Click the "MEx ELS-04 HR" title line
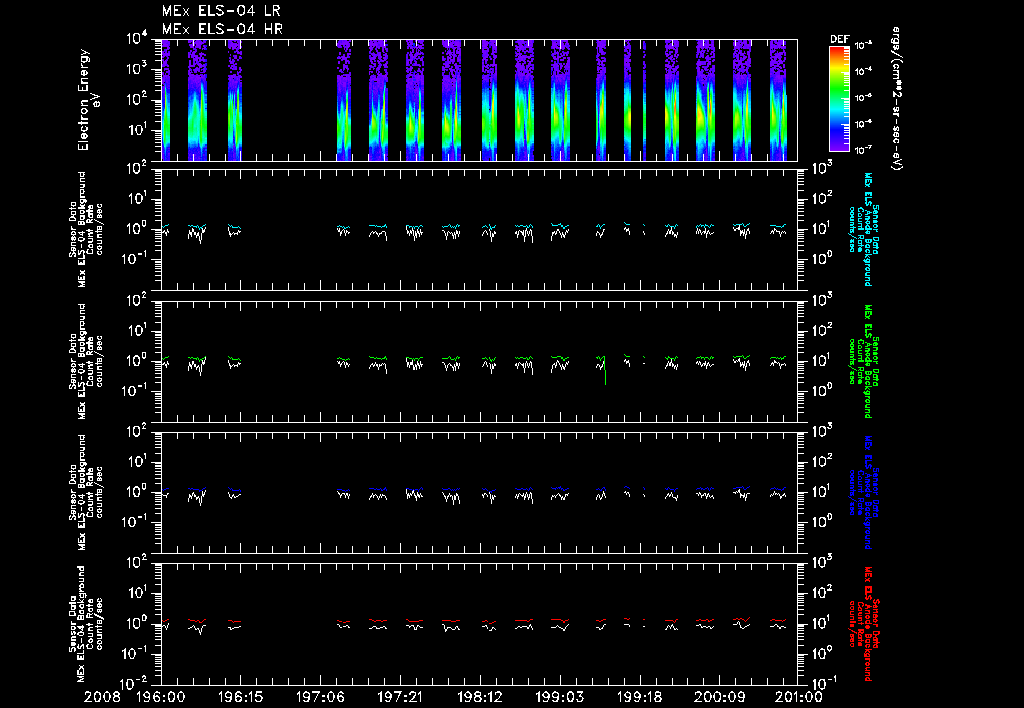This screenshot has height=708, width=1024. 222,29
